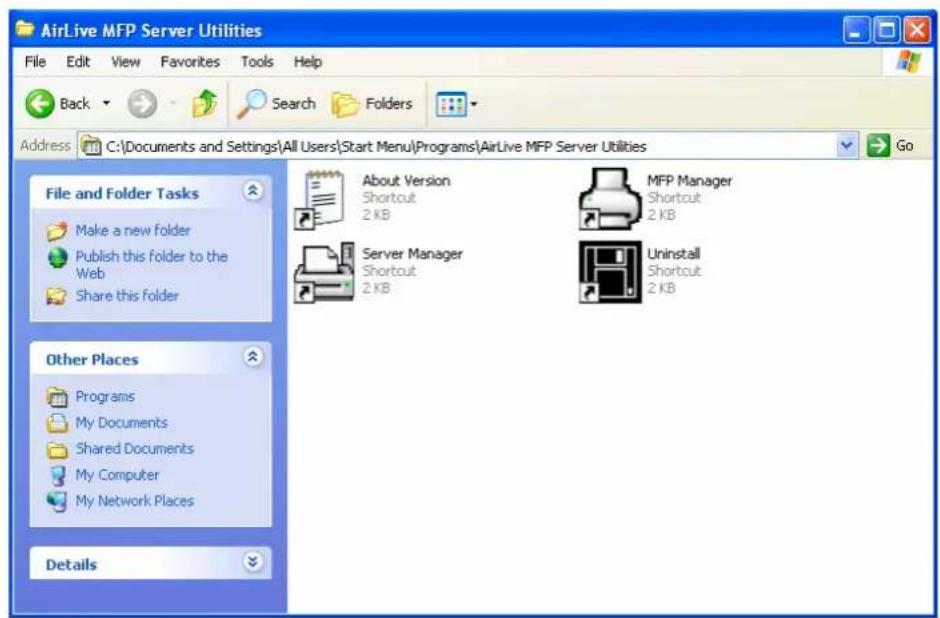The width and height of the screenshot is (940, 618).
Task: Go to Programs link
Action: (x=105, y=396)
